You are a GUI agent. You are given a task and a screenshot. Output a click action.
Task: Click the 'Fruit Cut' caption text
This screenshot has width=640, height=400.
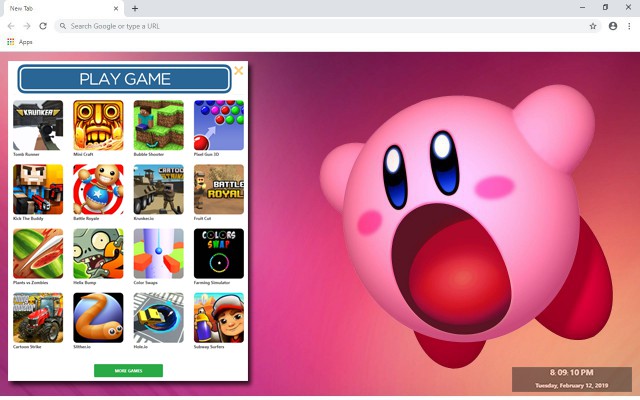coord(202,218)
